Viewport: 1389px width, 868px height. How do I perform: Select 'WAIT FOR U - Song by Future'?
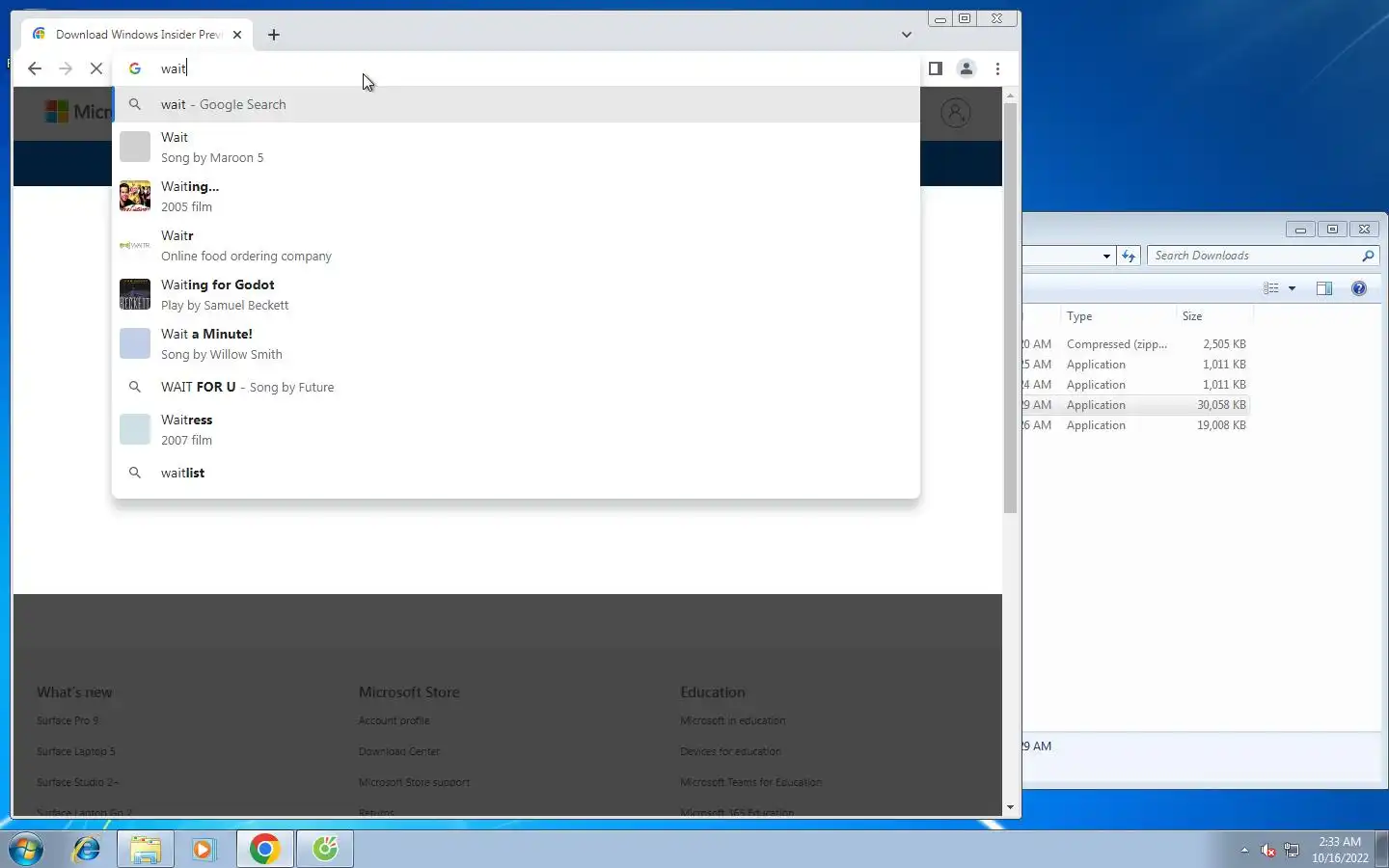[x=516, y=387]
